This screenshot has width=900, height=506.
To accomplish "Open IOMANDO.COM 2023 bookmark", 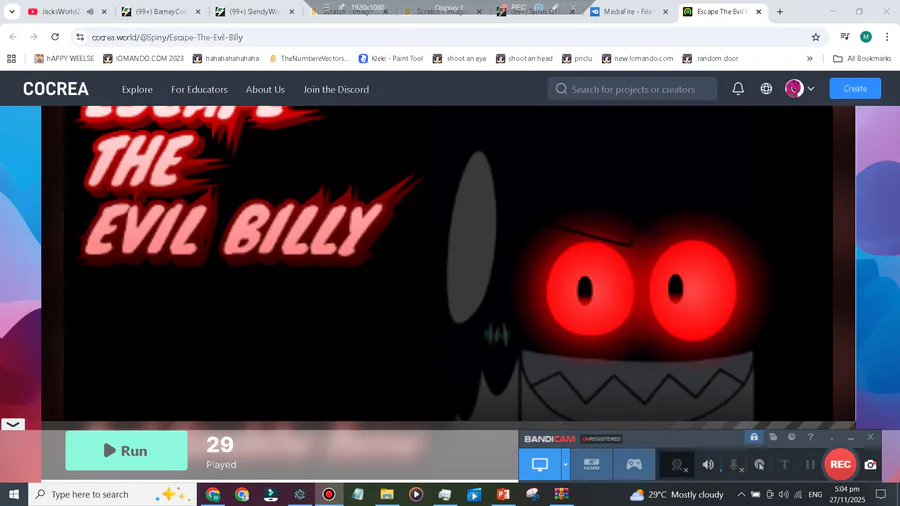I will click(x=143, y=59).
